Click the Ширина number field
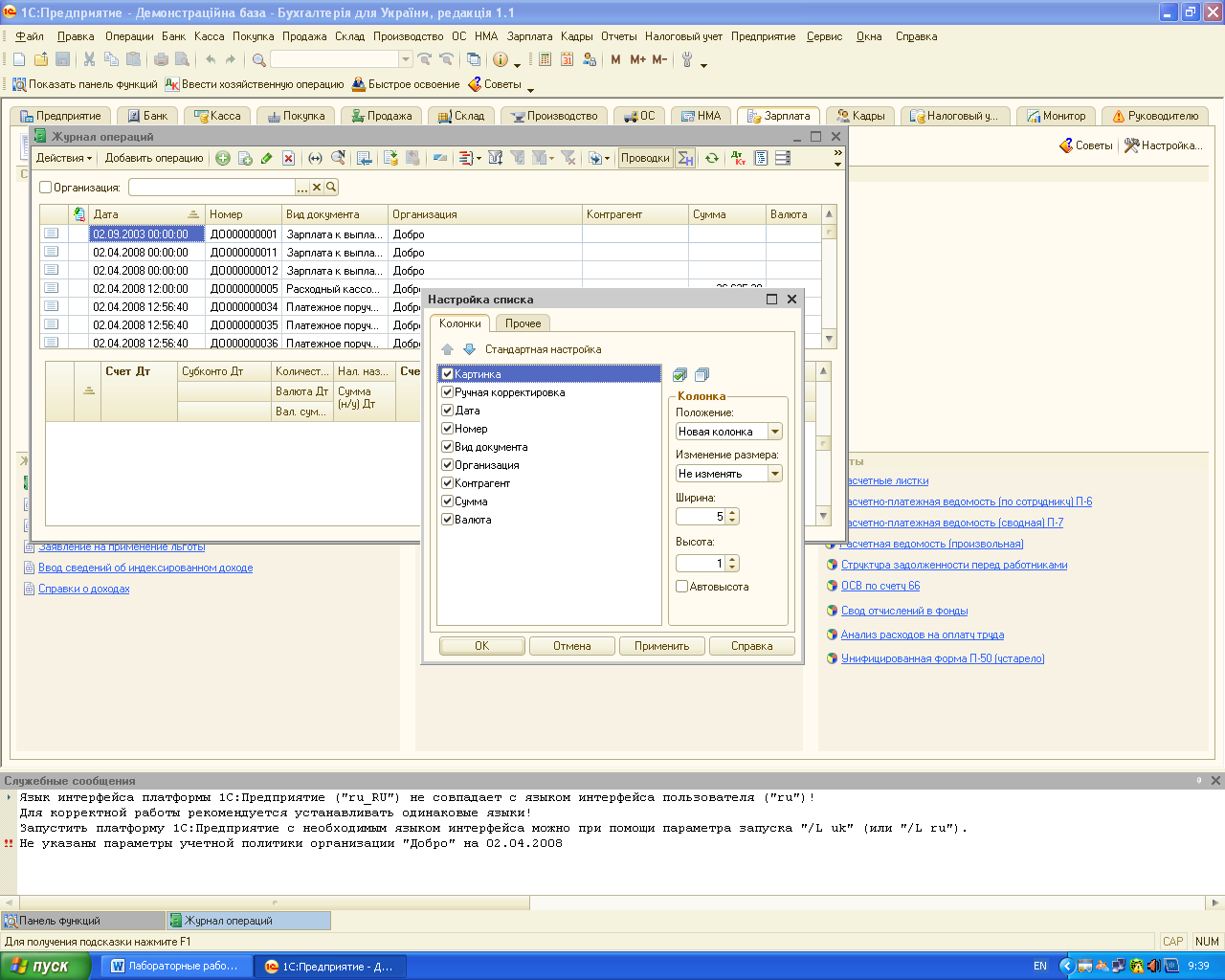The image size is (1225, 980). 701,517
